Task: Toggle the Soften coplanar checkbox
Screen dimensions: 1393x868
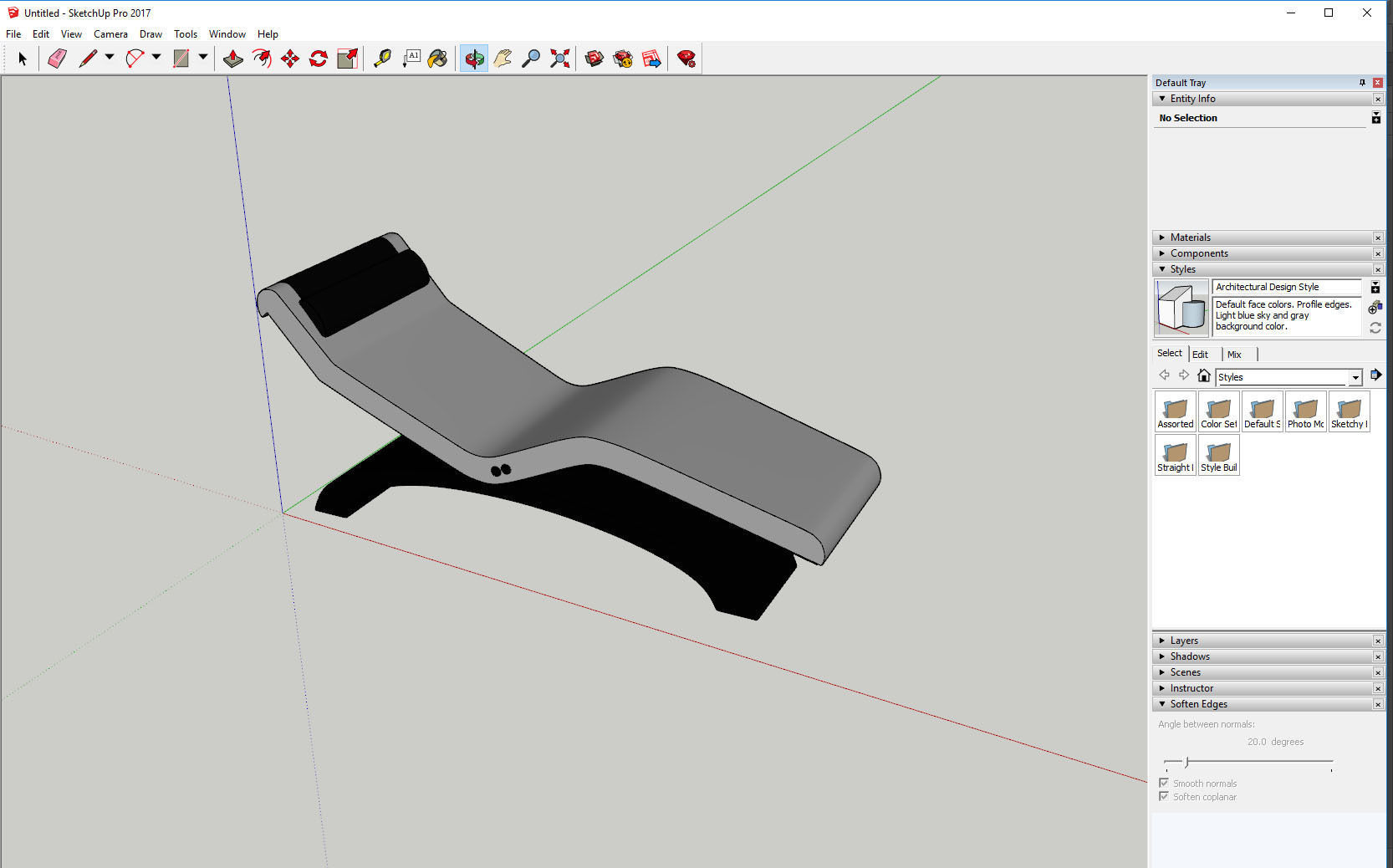Action: click(x=1164, y=796)
